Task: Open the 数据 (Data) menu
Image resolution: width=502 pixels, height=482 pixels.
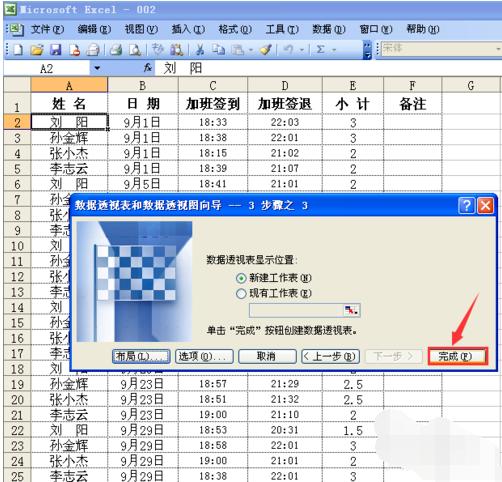Action: tap(329, 30)
